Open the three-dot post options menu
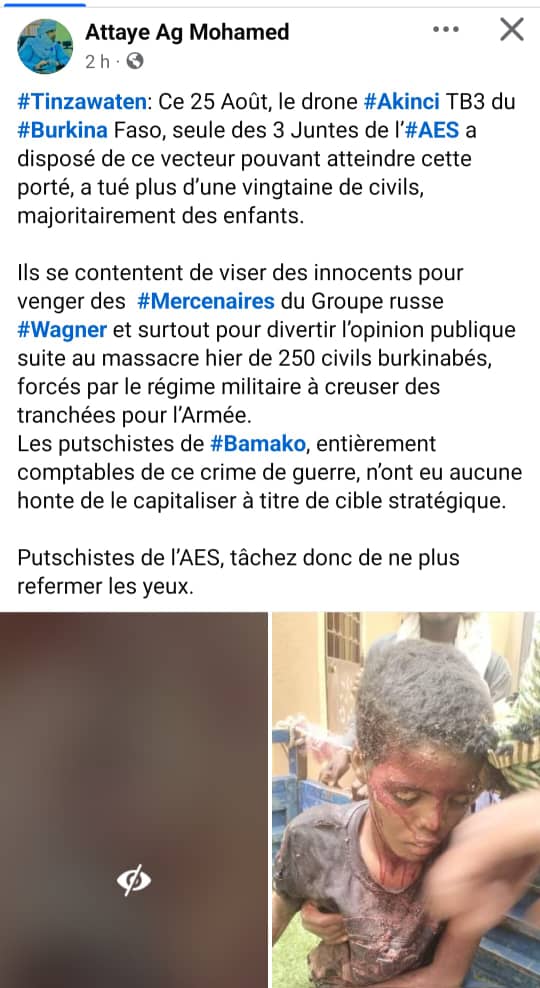 click(445, 30)
